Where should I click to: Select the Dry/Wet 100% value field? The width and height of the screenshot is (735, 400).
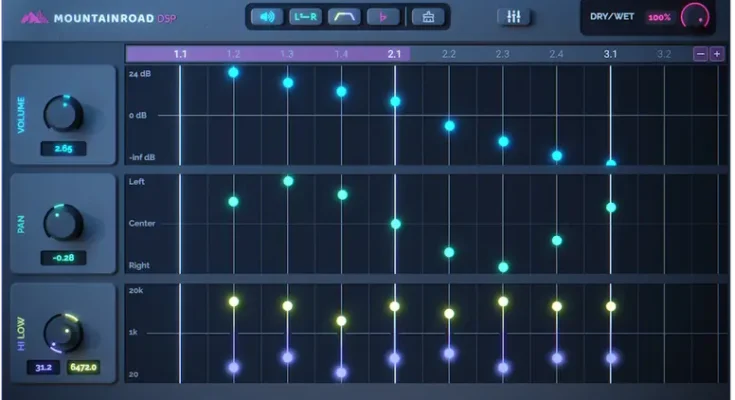(658, 18)
